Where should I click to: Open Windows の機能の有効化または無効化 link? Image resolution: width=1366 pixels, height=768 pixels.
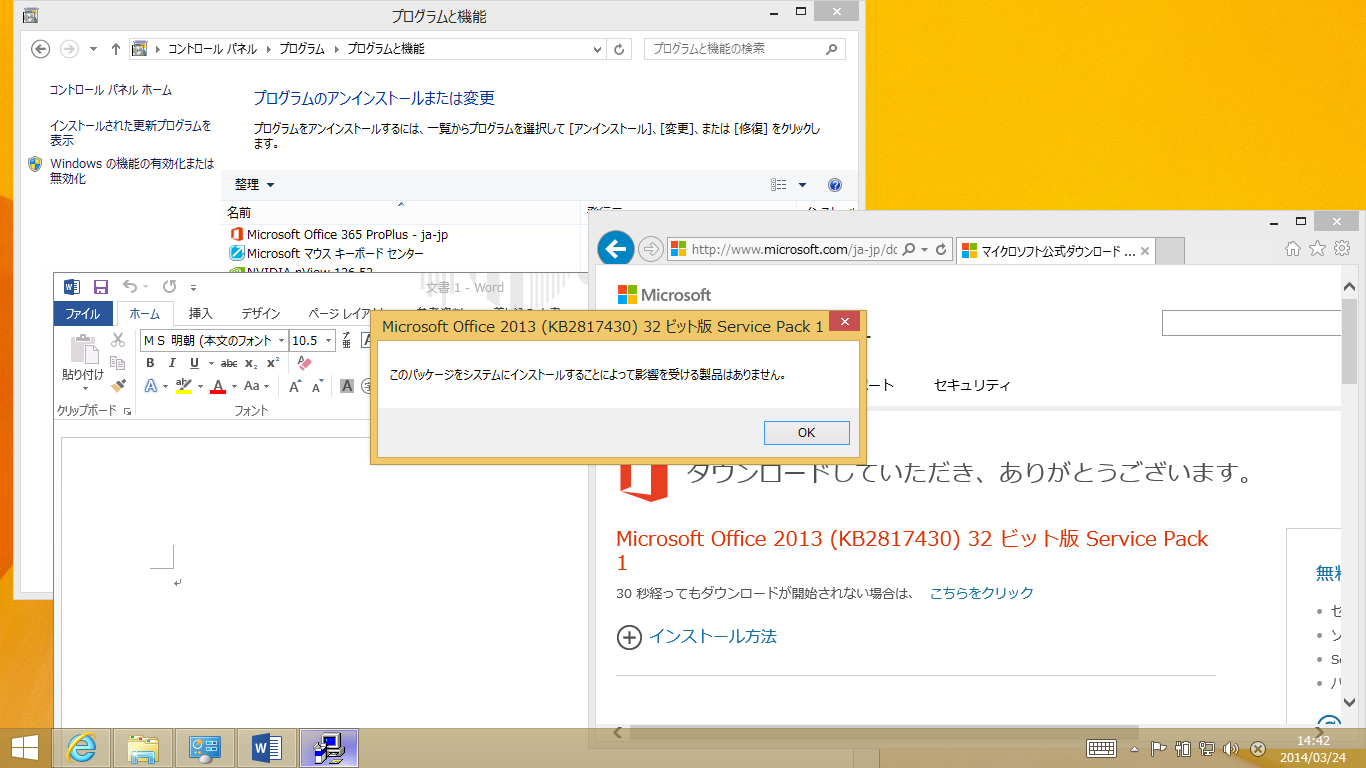[132, 171]
